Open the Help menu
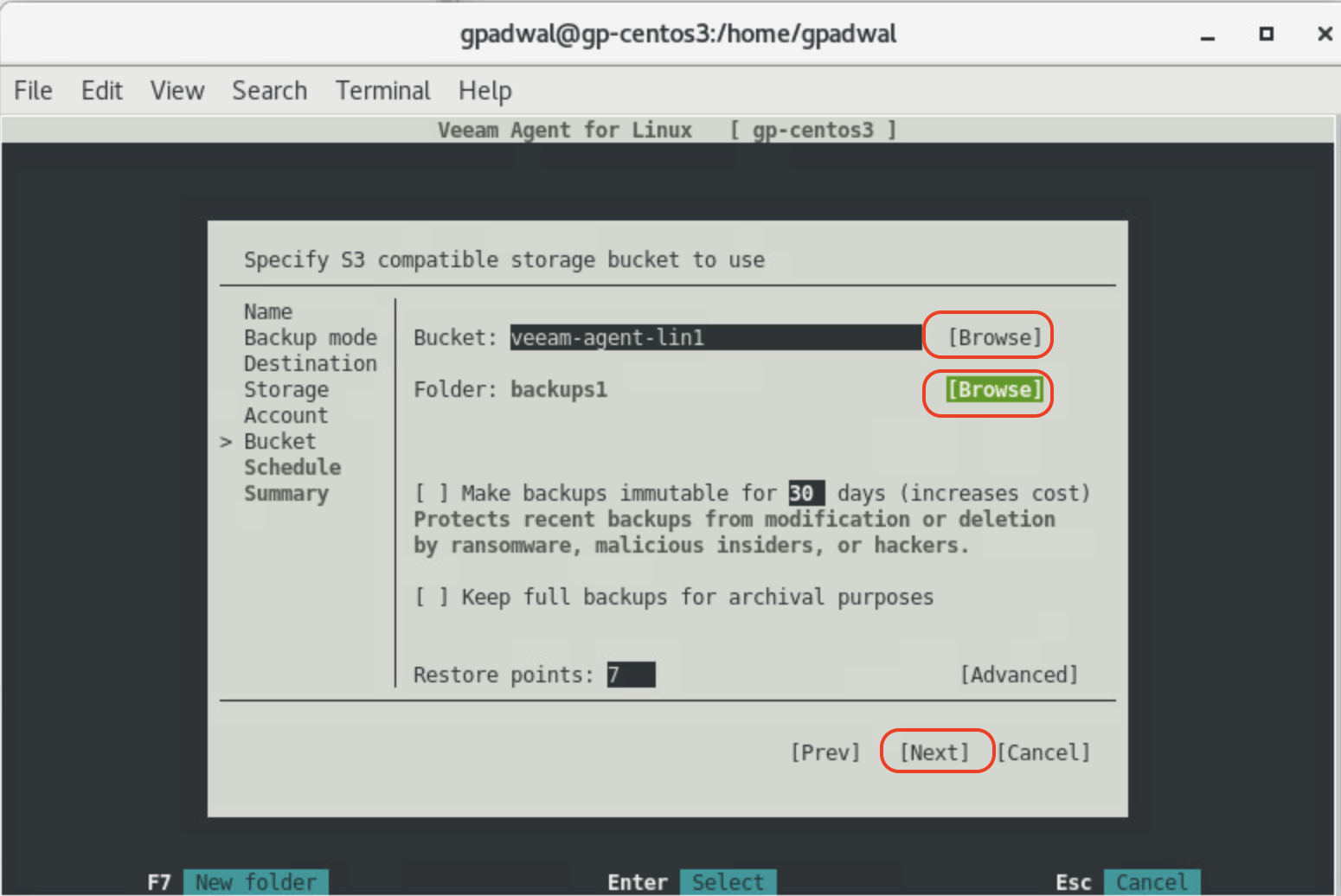Screen dimensions: 1341x896 click(x=485, y=91)
